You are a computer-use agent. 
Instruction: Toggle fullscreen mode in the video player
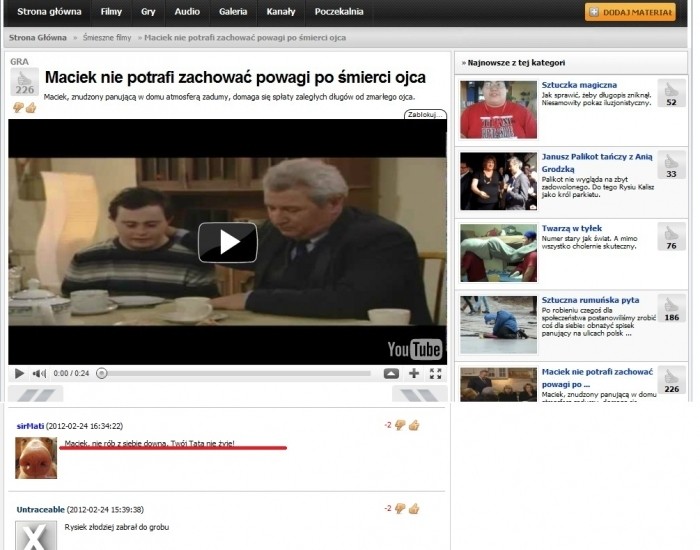(x=435, y=373)
